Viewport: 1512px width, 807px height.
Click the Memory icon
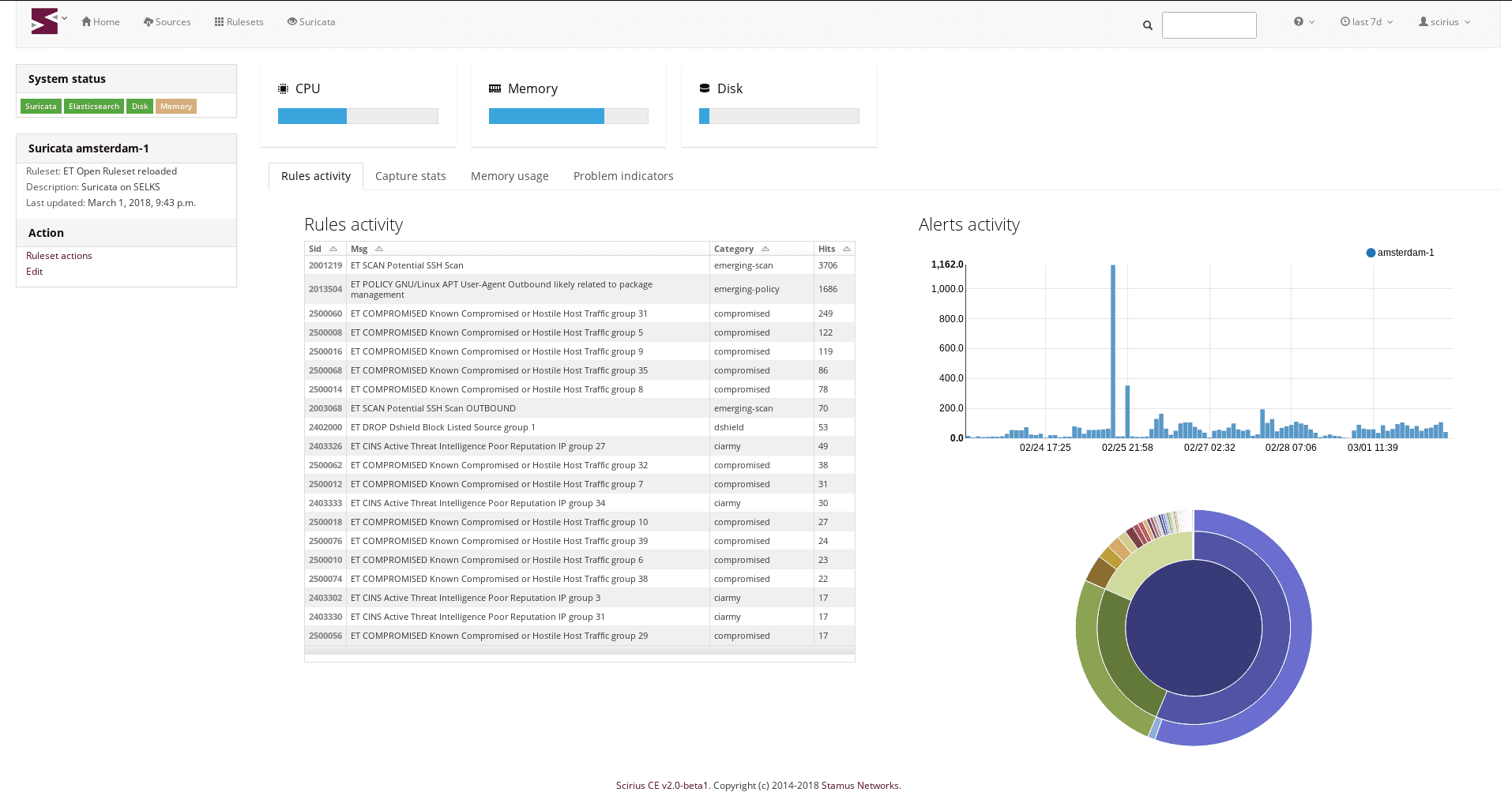click(x=495, y=88)
